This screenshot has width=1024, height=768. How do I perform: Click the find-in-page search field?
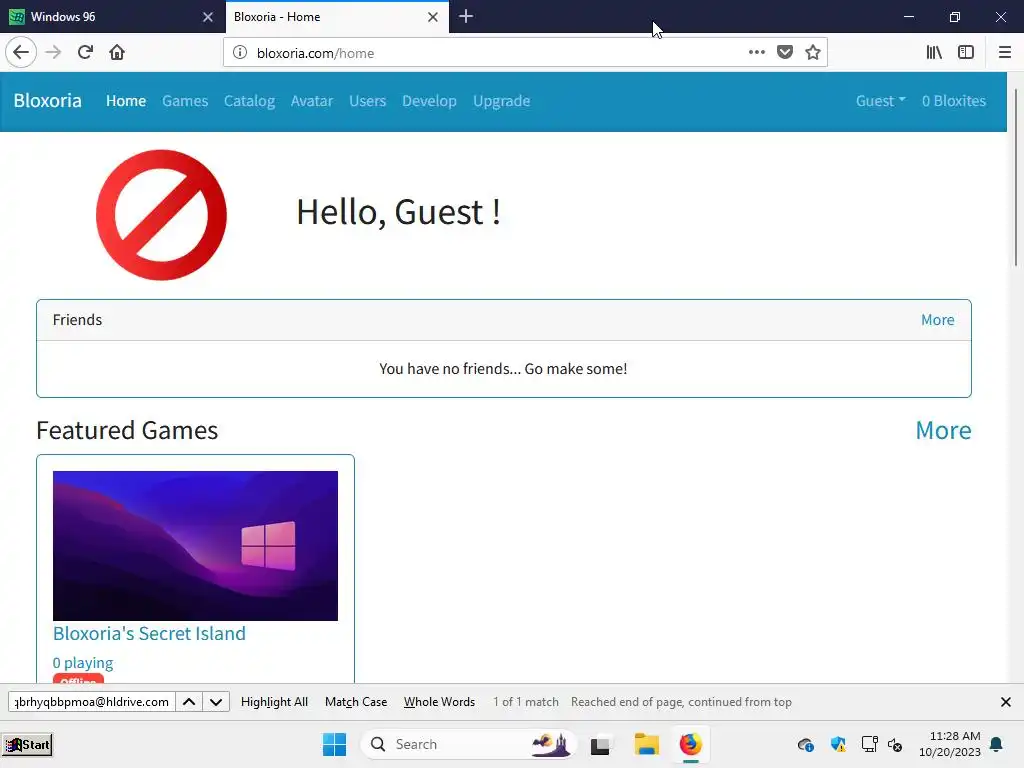coord(92,701)
